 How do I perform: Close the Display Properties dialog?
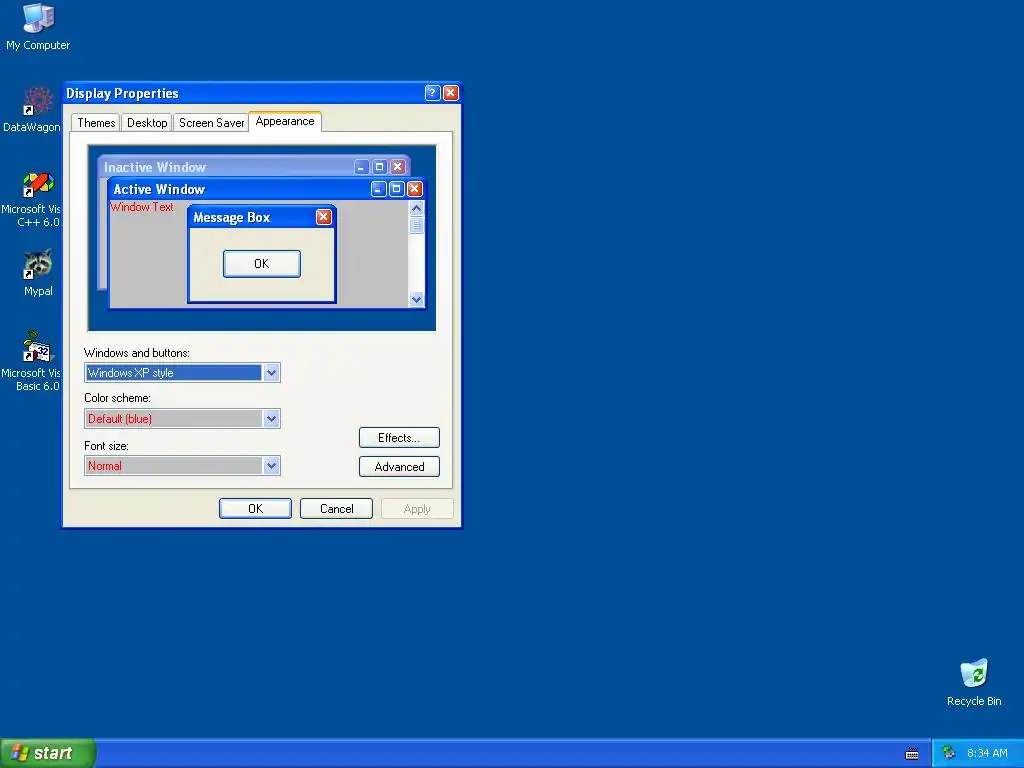(451, 93)
